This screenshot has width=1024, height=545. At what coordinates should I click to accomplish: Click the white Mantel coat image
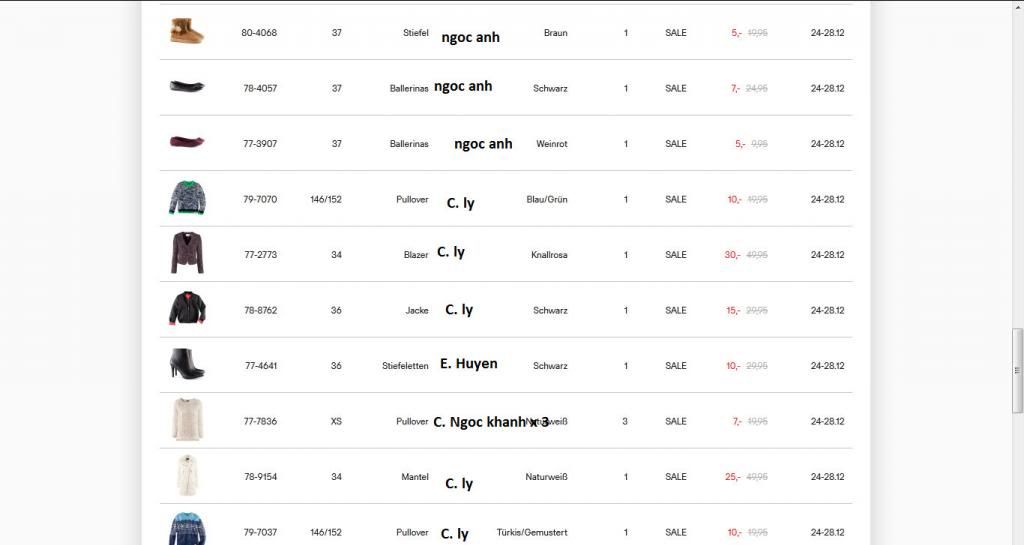coord(186,476)
